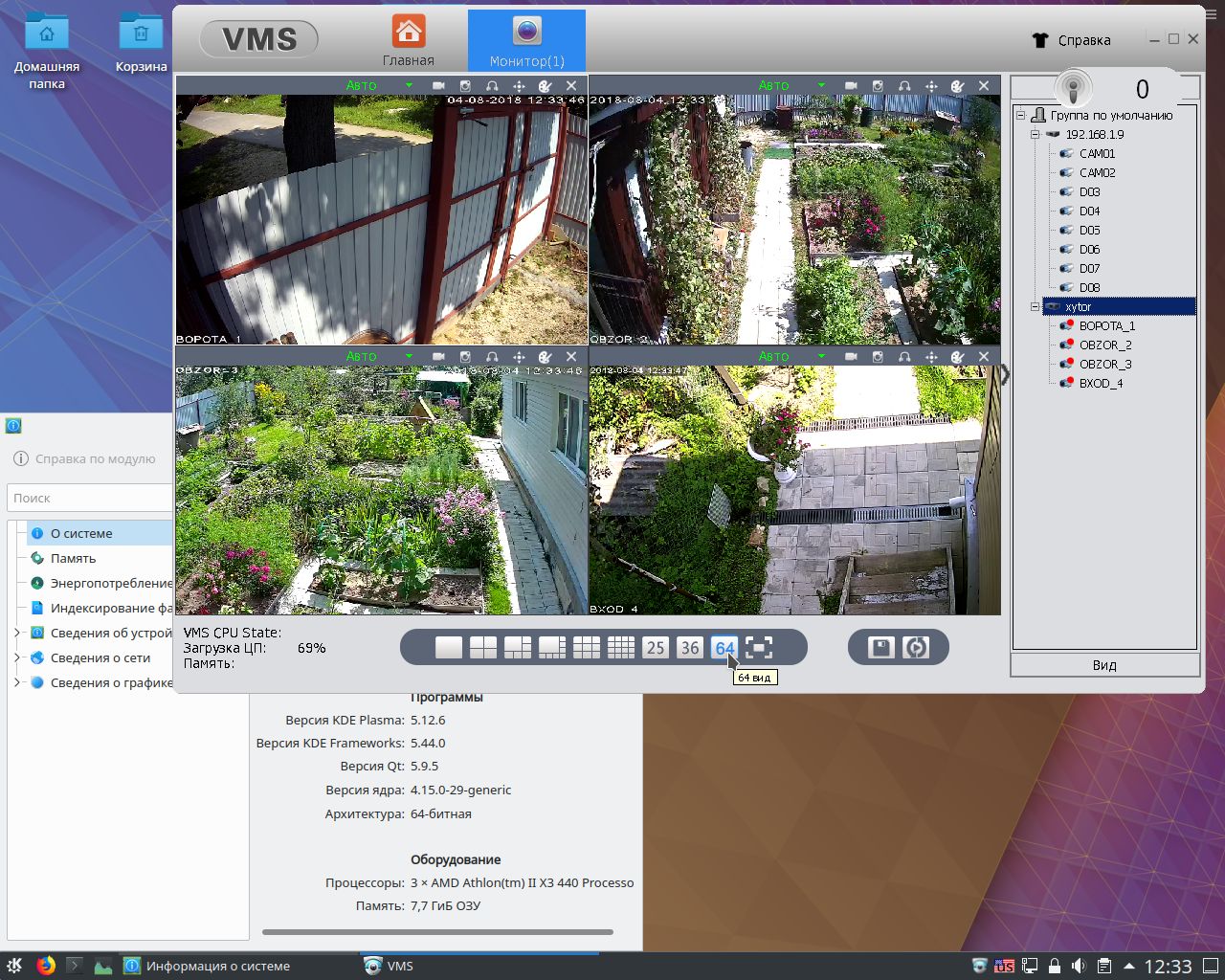Screen dimensions: 1225x980
Task: Collapse the xytor device tree node
Action: pyautogui.click(x=1035, y=307)
